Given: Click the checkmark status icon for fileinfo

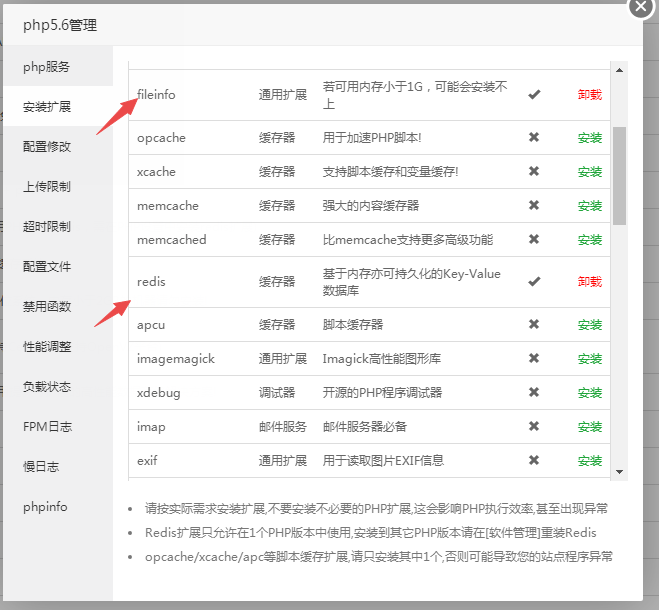Looking at the screenshot, I should click(x=534, y=95).
